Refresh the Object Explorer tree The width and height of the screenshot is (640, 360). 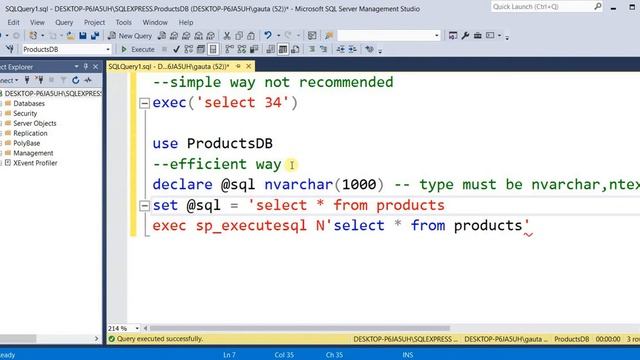click(76, 80)
